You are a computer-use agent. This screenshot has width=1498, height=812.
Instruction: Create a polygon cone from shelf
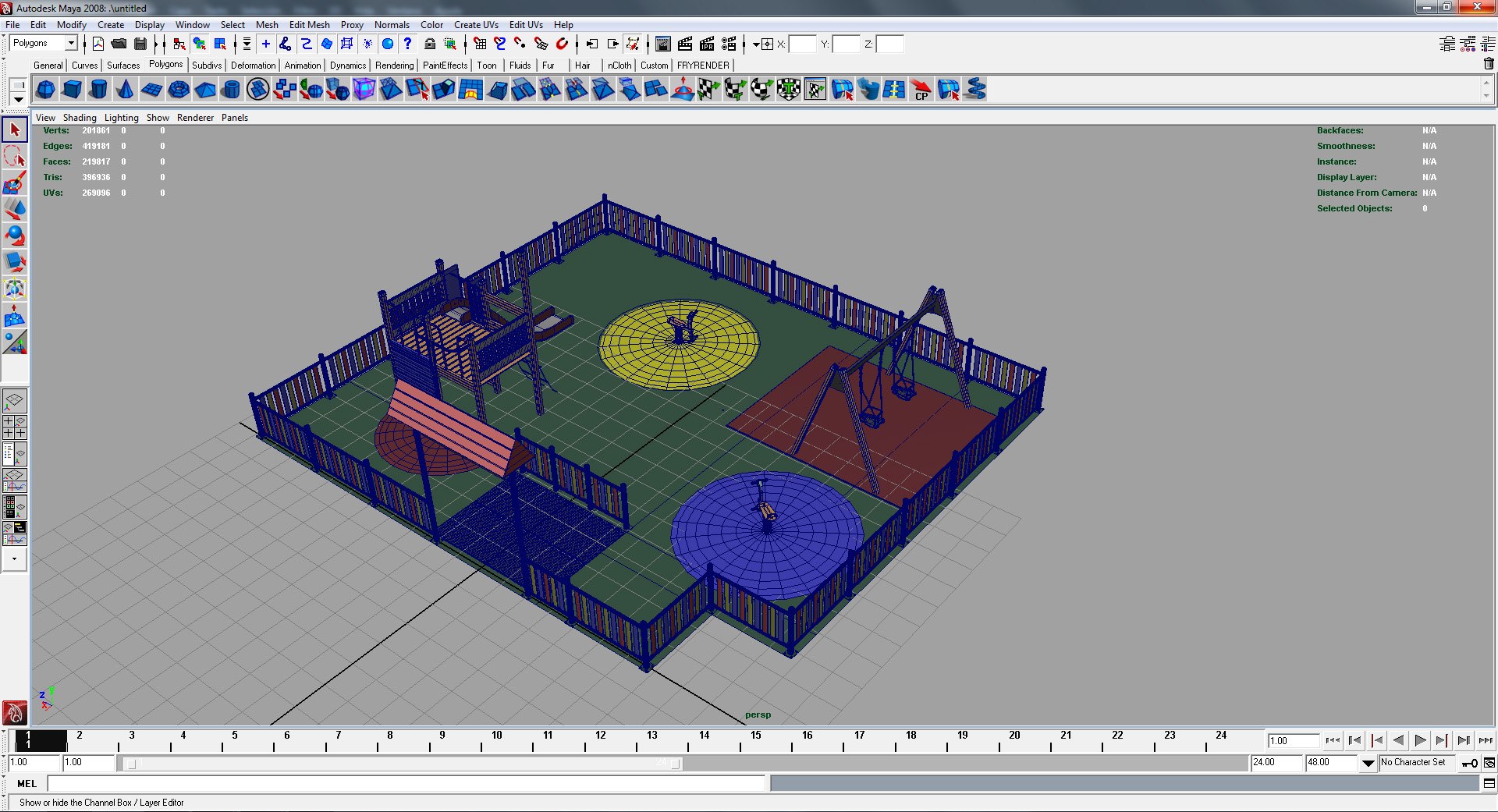point(126,90)
